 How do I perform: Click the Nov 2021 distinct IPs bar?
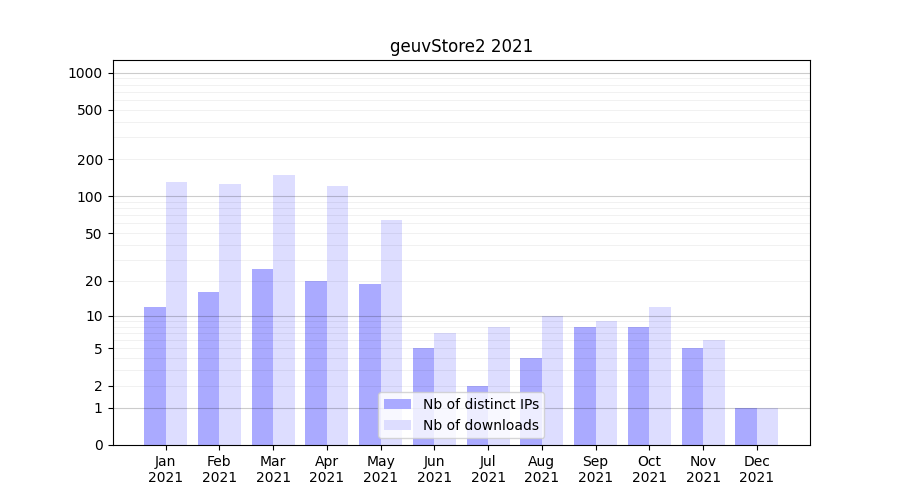point(692,396)
